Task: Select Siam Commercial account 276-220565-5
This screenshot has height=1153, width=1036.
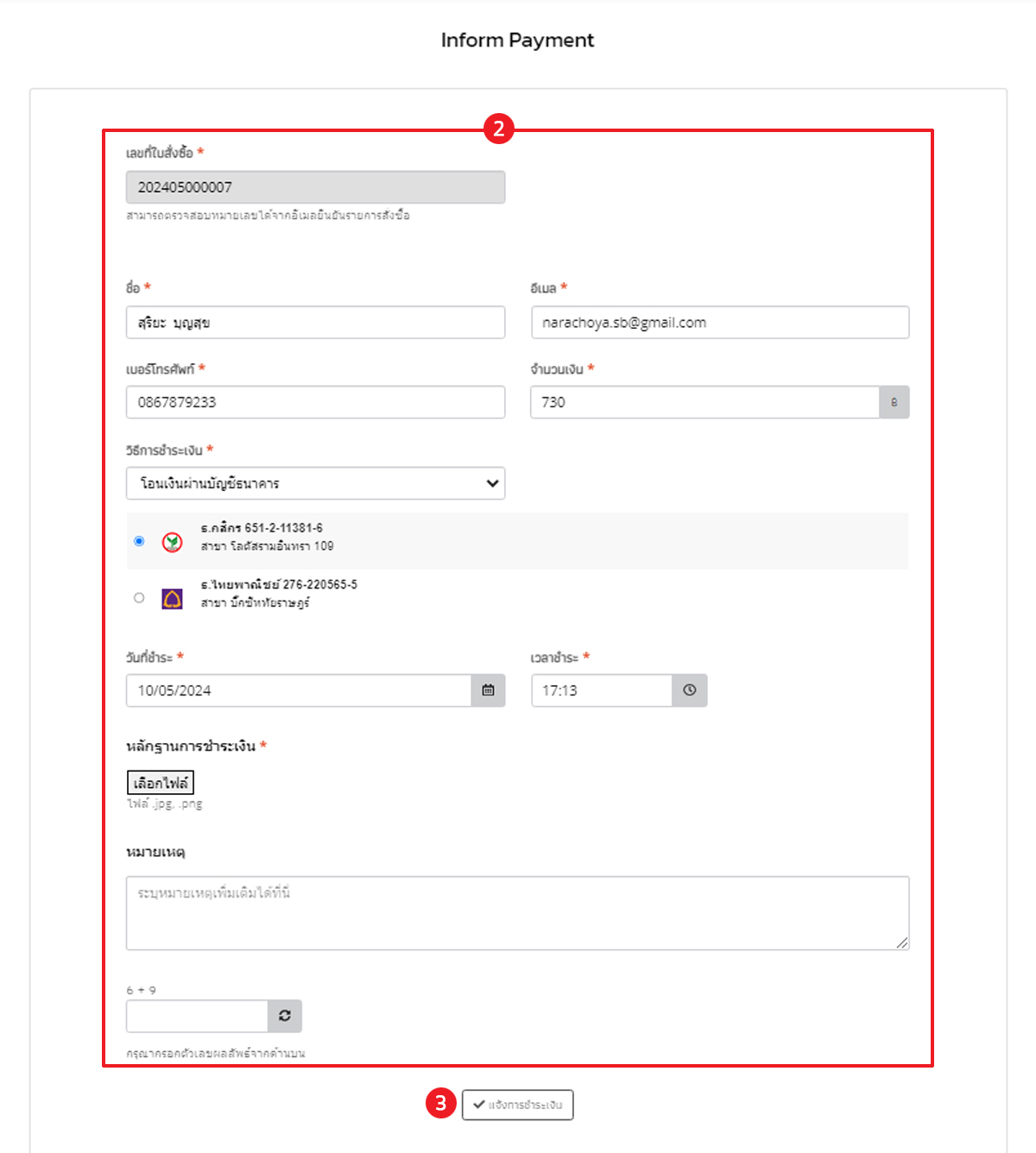Action: [x=139, y=598]
